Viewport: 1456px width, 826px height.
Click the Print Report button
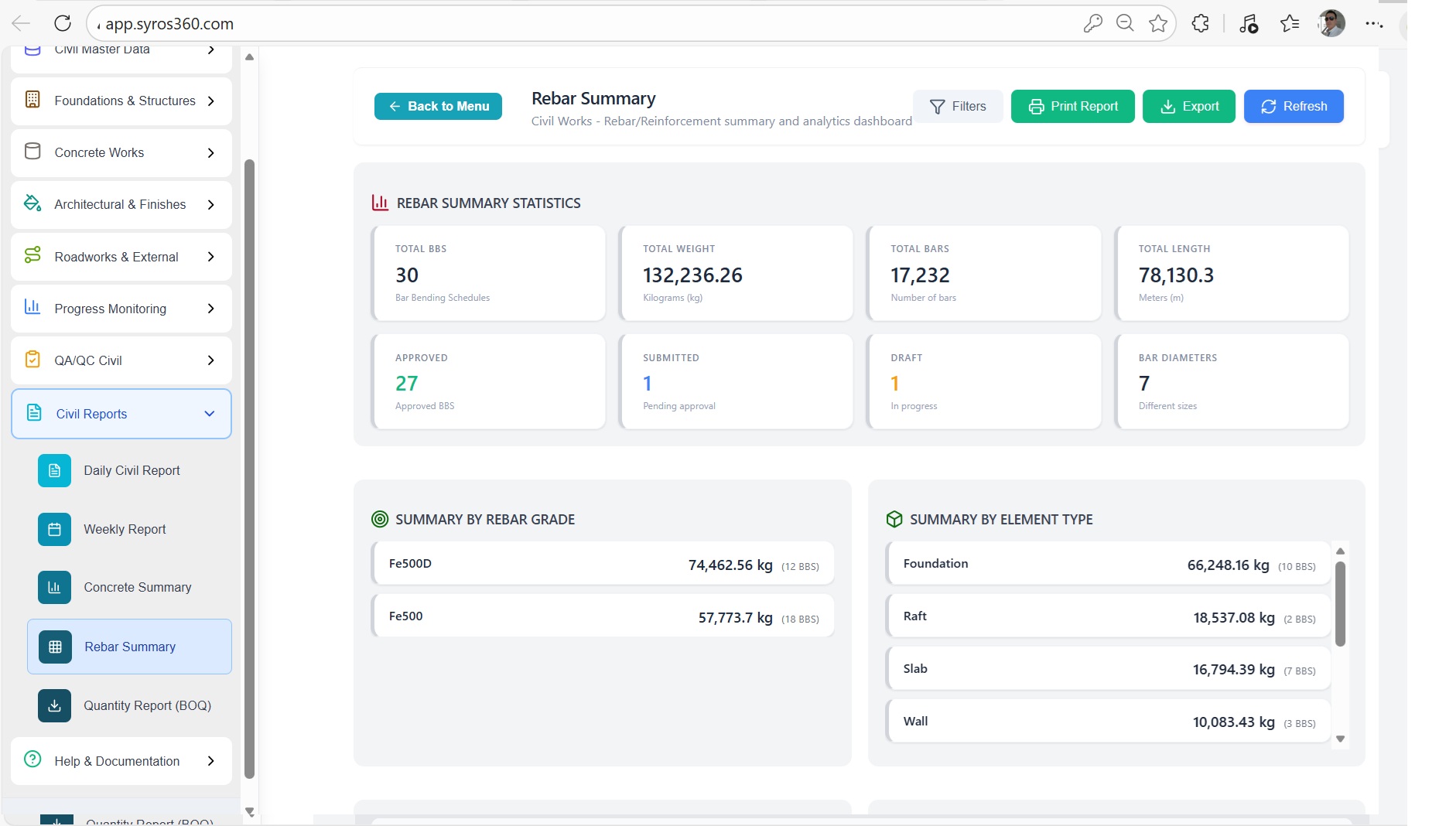[x=1072, y=106]
